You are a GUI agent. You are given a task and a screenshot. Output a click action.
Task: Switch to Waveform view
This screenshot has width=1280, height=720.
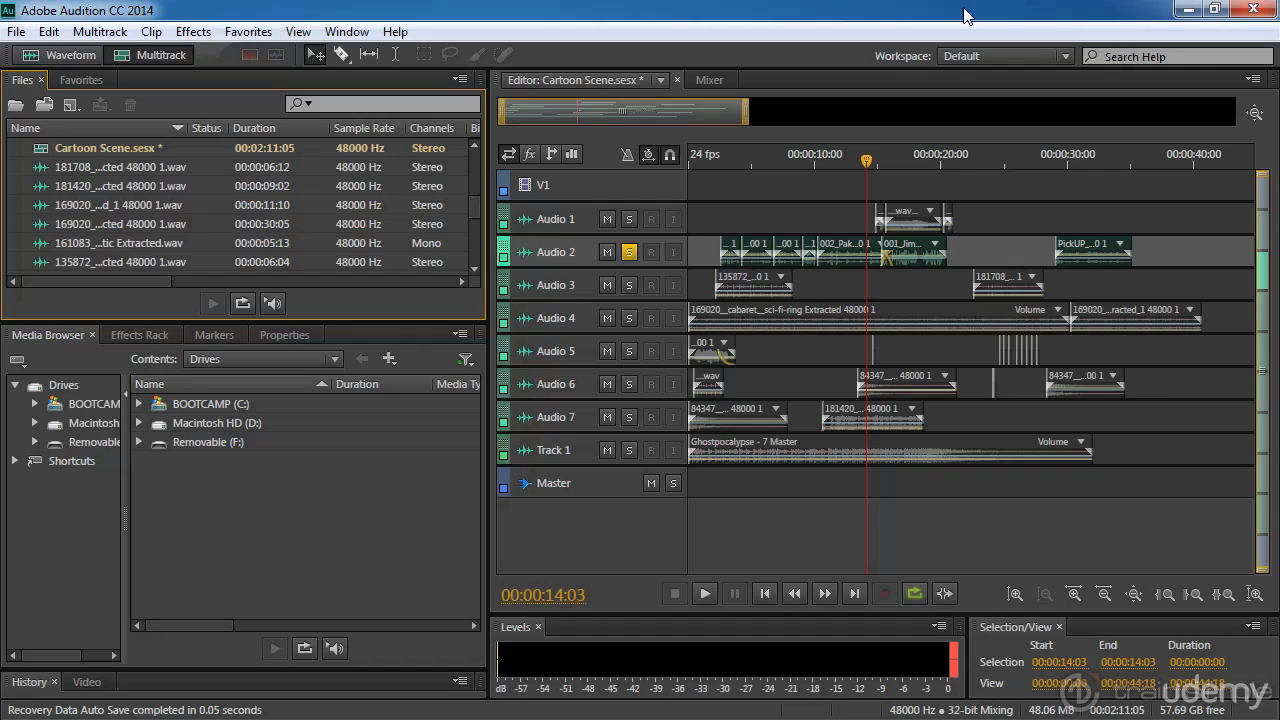60,55
